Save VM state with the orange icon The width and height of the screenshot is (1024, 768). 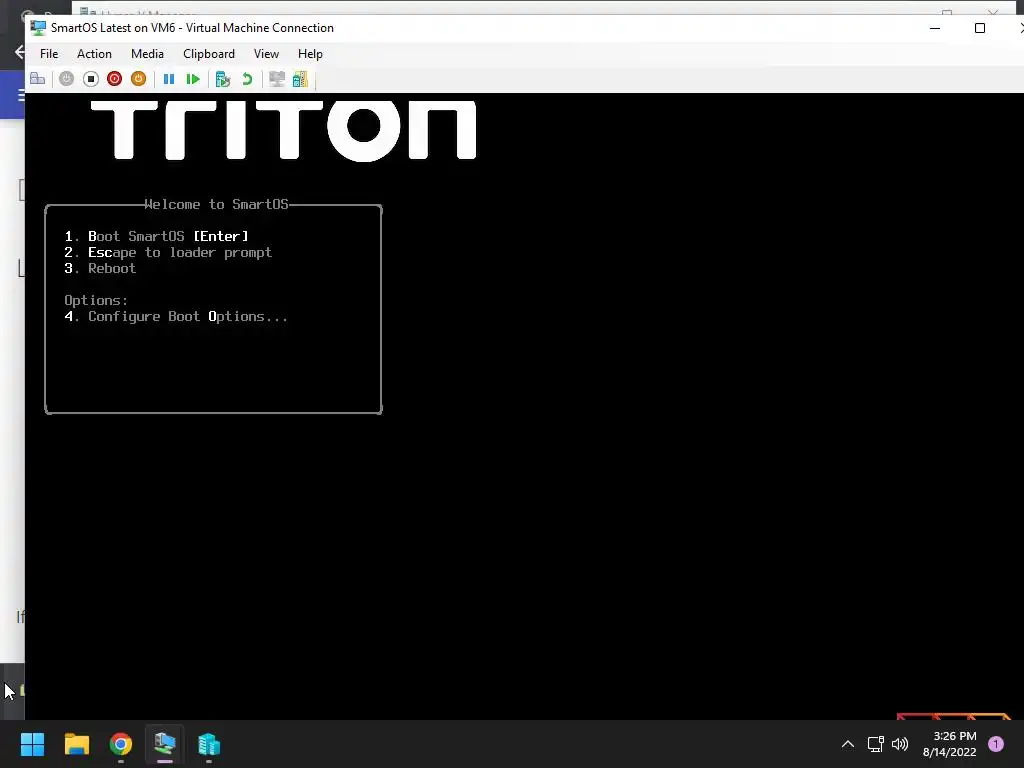[x=138, y=79]
